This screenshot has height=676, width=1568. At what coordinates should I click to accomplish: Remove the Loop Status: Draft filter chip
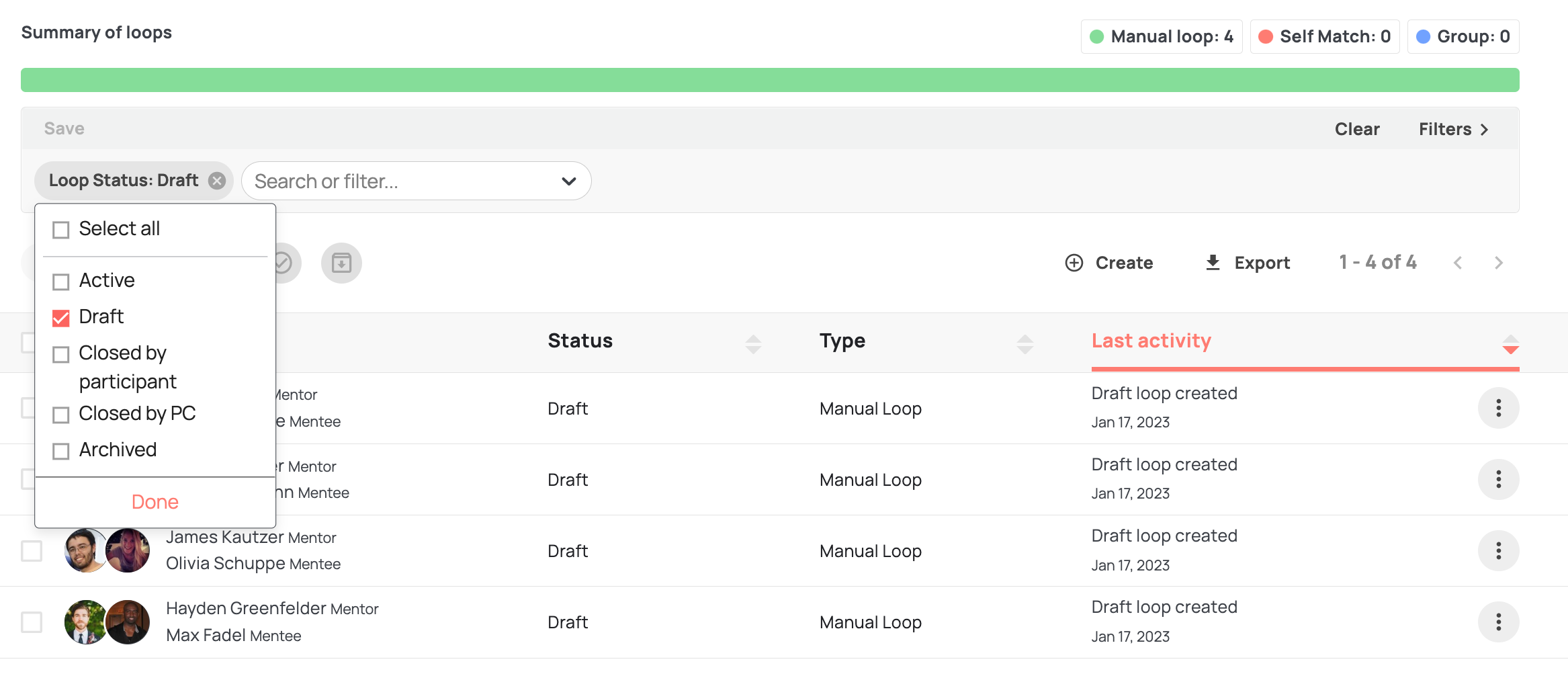[216, 181]
